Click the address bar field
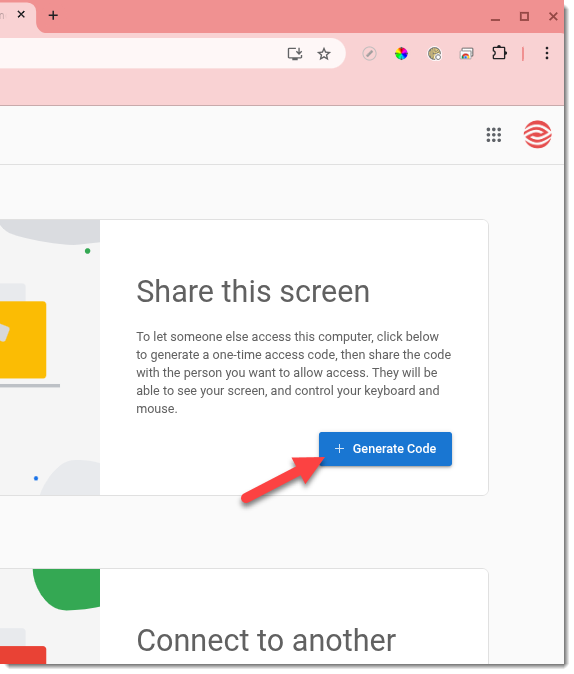This screenshot has width=574, height=674. (172, 53)
